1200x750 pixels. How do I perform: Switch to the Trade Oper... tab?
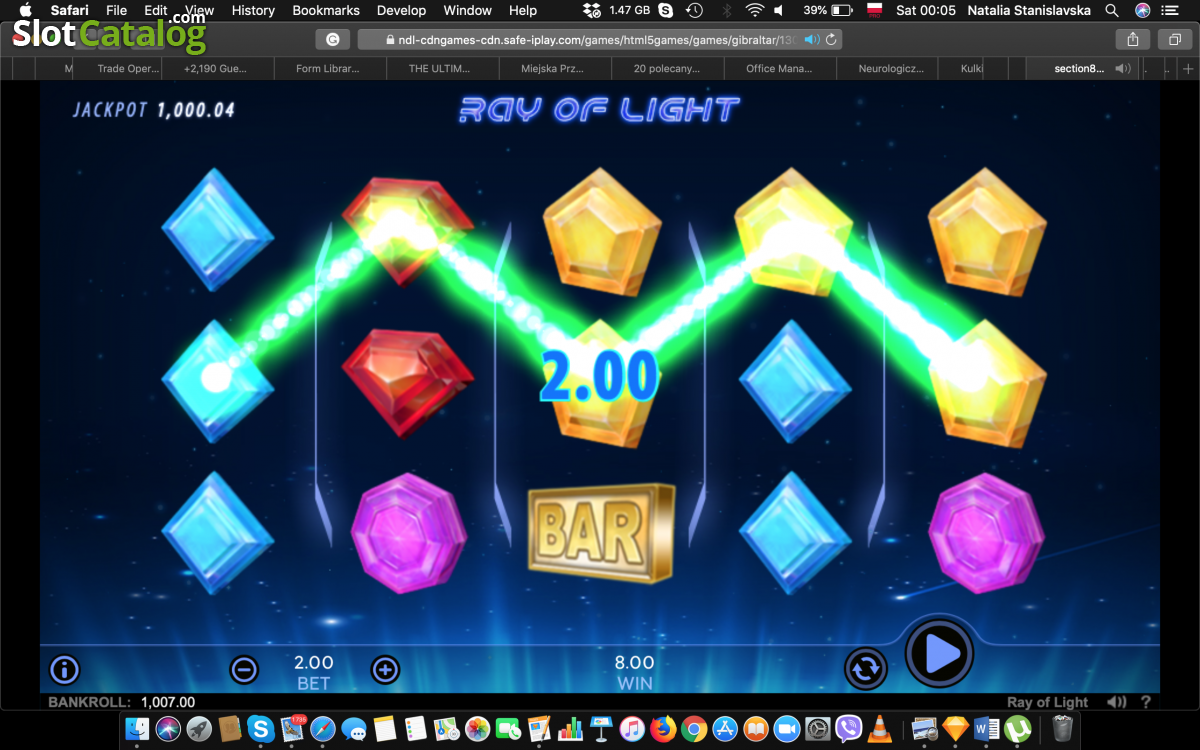(x=129, y=69)
